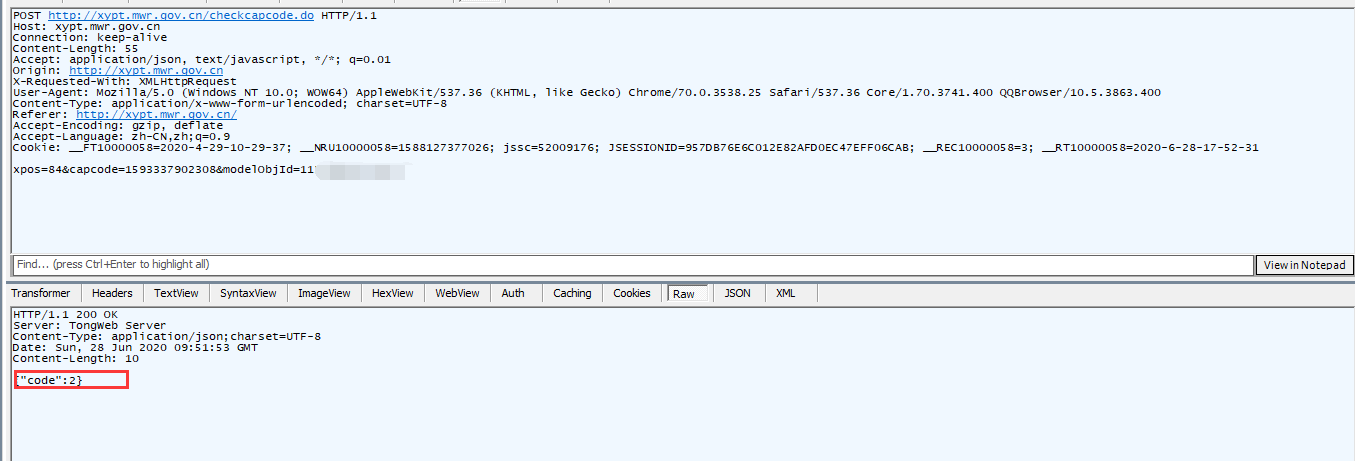Switch to the WebView tab
1355x461 pixels.
pos(457,293)
